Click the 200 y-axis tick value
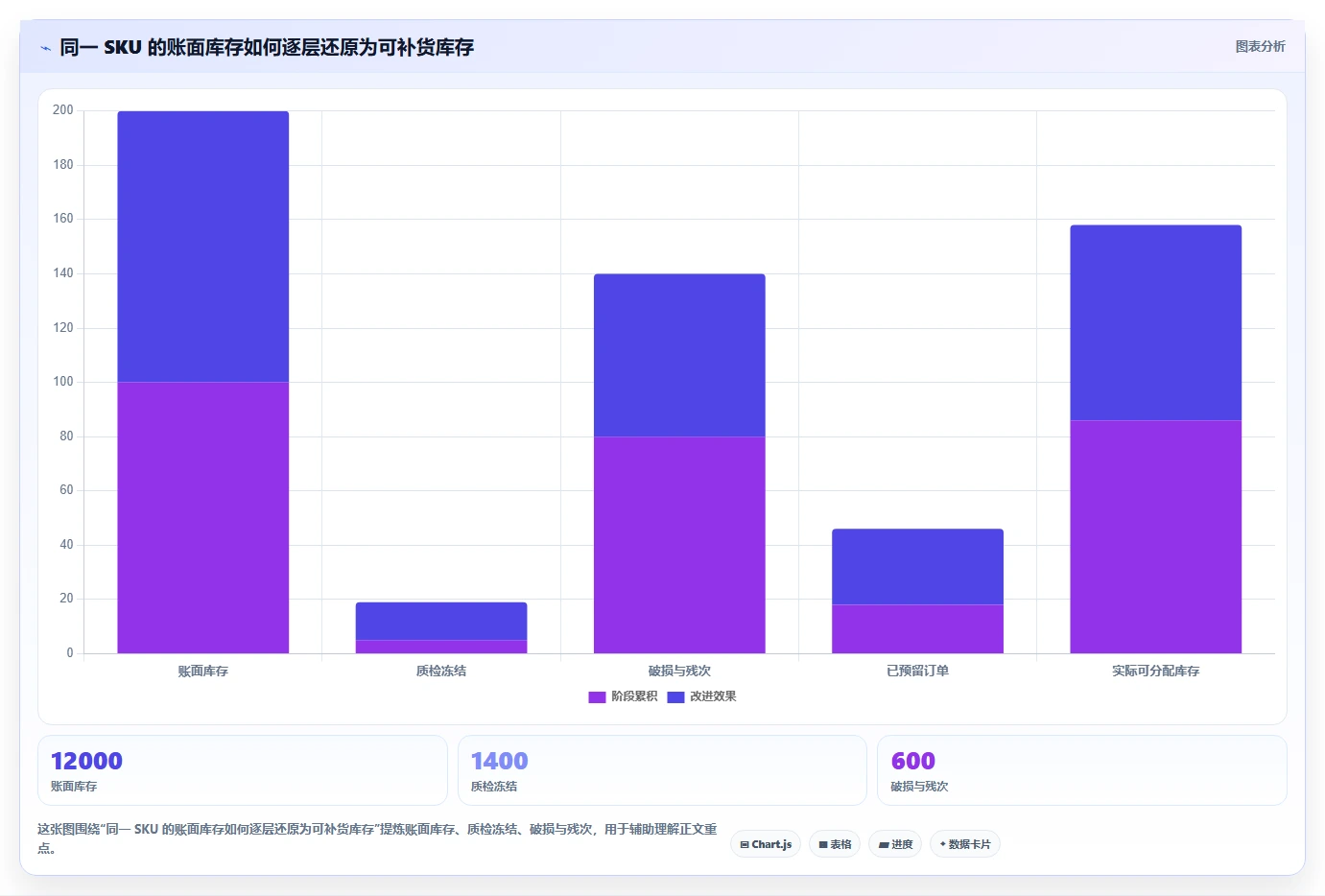Image resolution: width=1325 pixels, height=896 pixels. 63,110
